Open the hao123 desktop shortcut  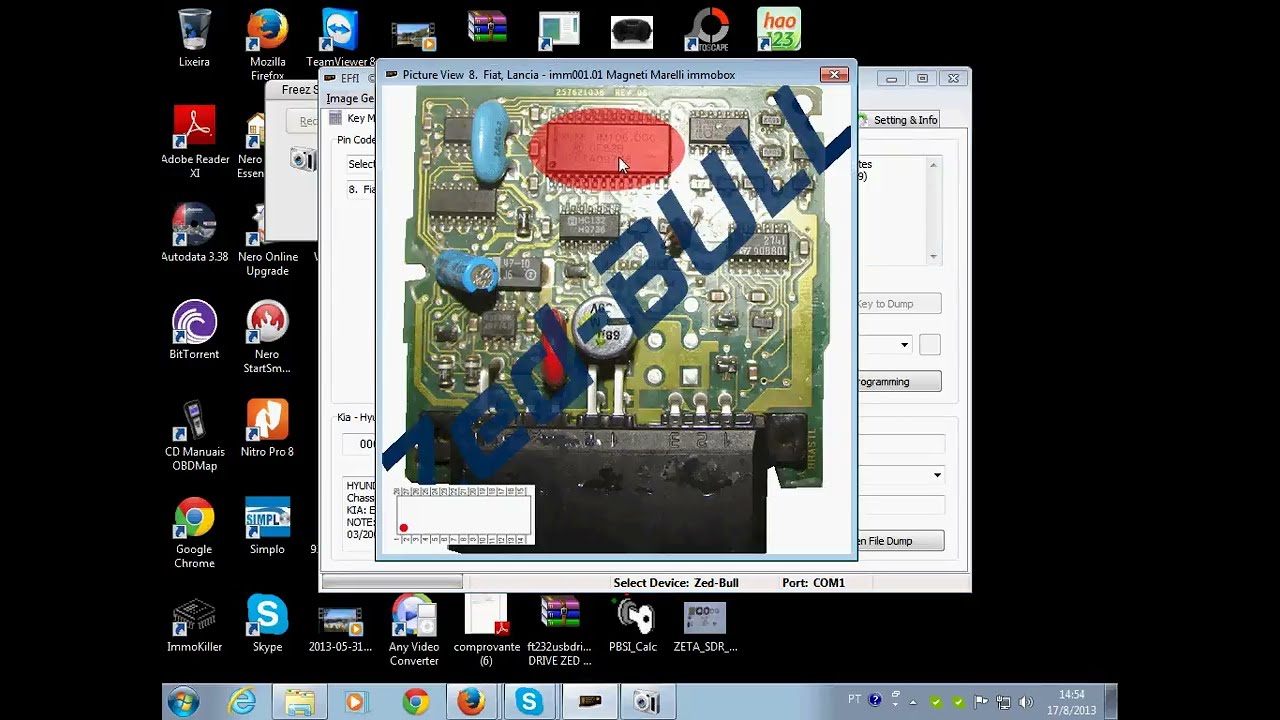coord(779,29)
